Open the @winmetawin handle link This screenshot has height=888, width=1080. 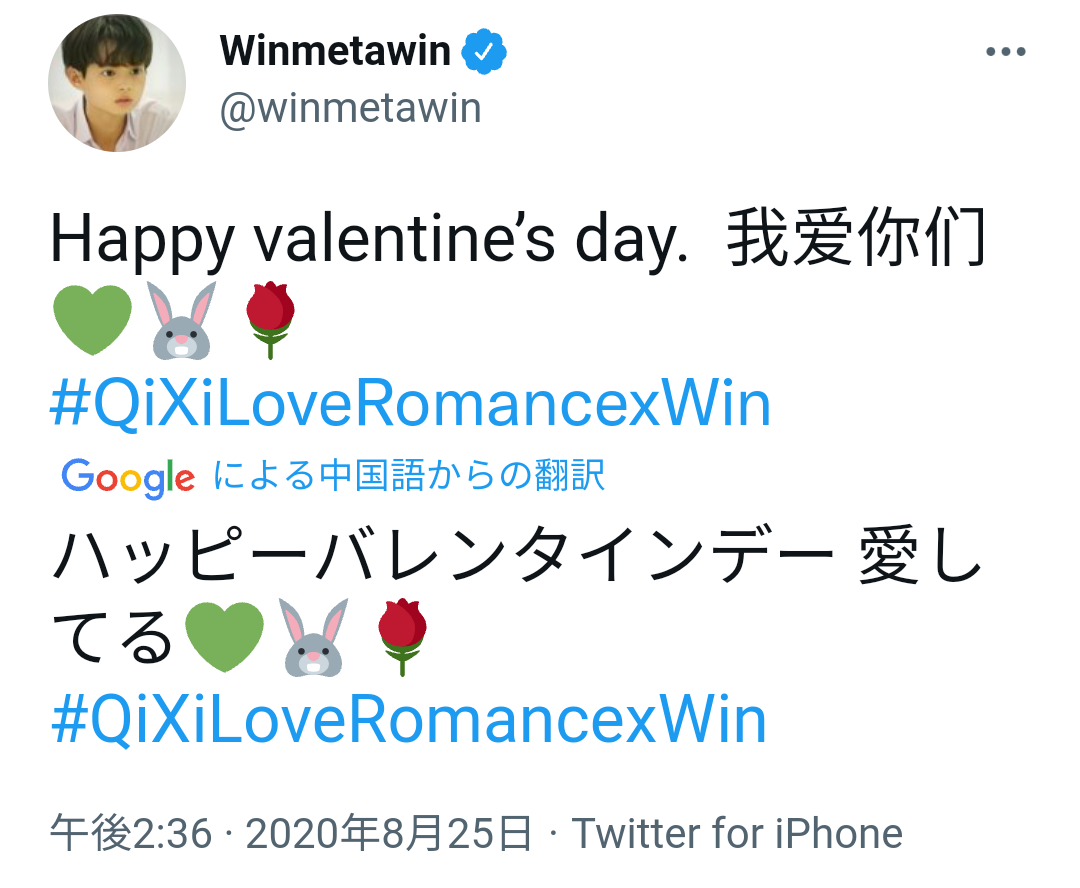pyautogui.click(x=350, y=108)
